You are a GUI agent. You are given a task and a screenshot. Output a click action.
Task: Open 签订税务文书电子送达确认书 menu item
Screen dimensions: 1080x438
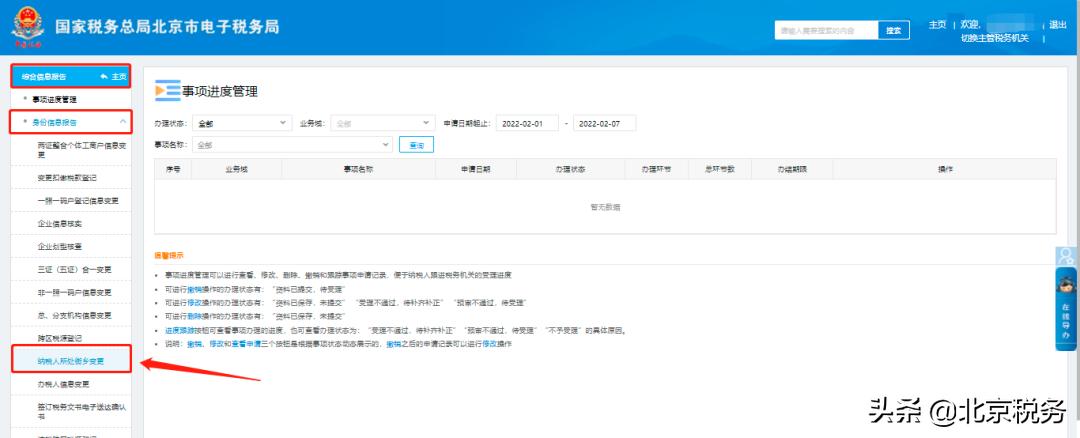[81, 411]
